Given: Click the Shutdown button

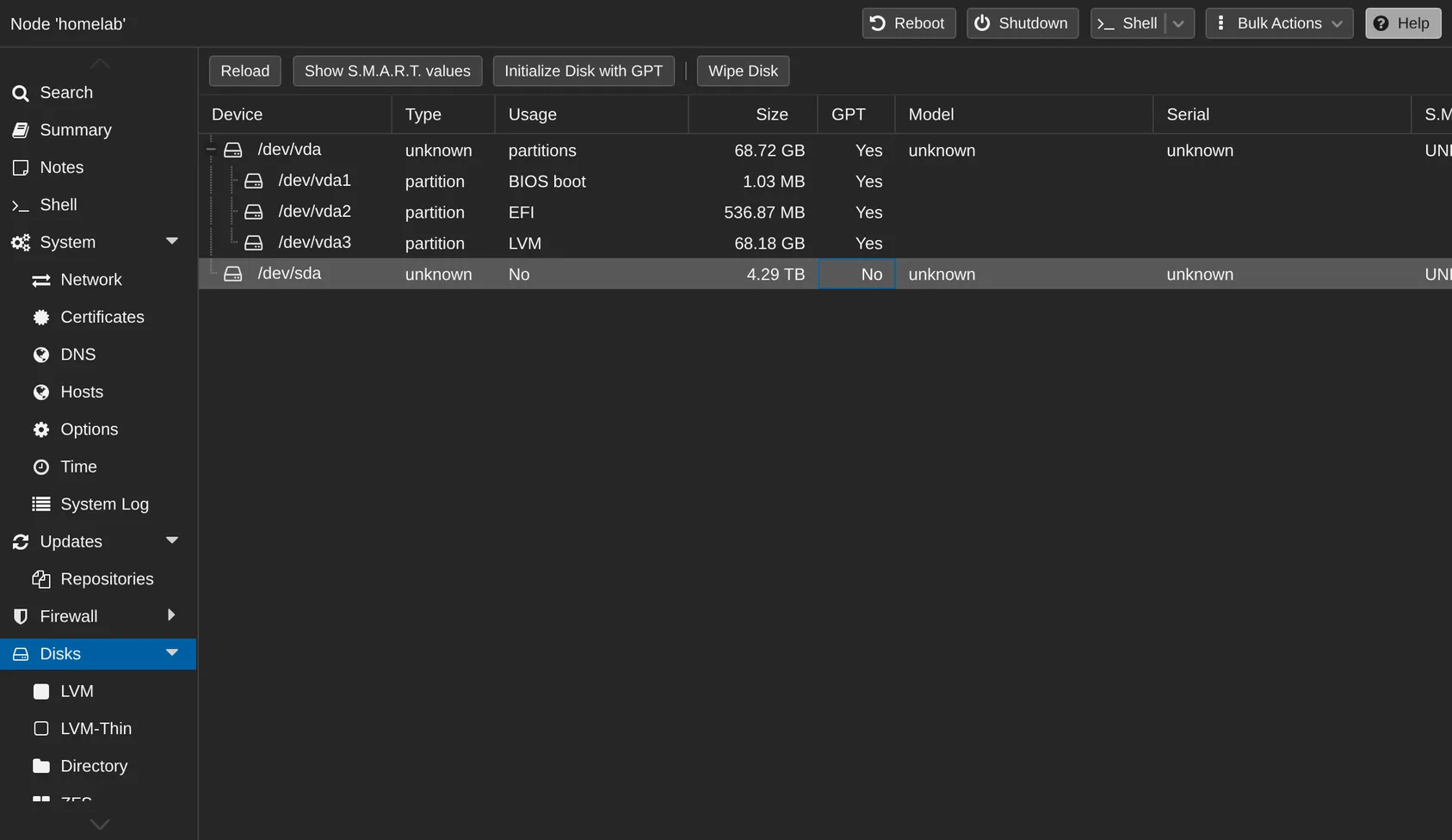Looking at the screenshot, I should click(x=1023, y=23).
